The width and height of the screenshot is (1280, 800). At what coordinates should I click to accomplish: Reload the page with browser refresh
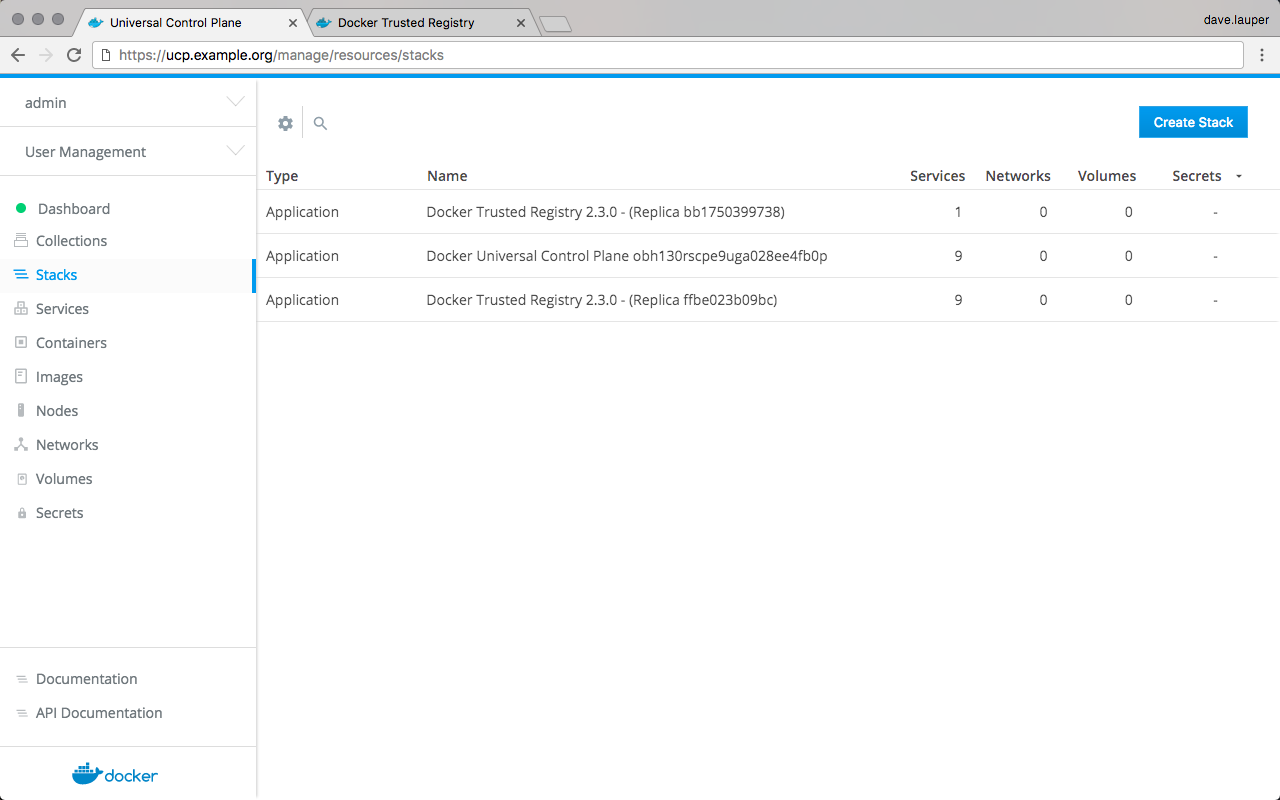click(x=74, y=55)
